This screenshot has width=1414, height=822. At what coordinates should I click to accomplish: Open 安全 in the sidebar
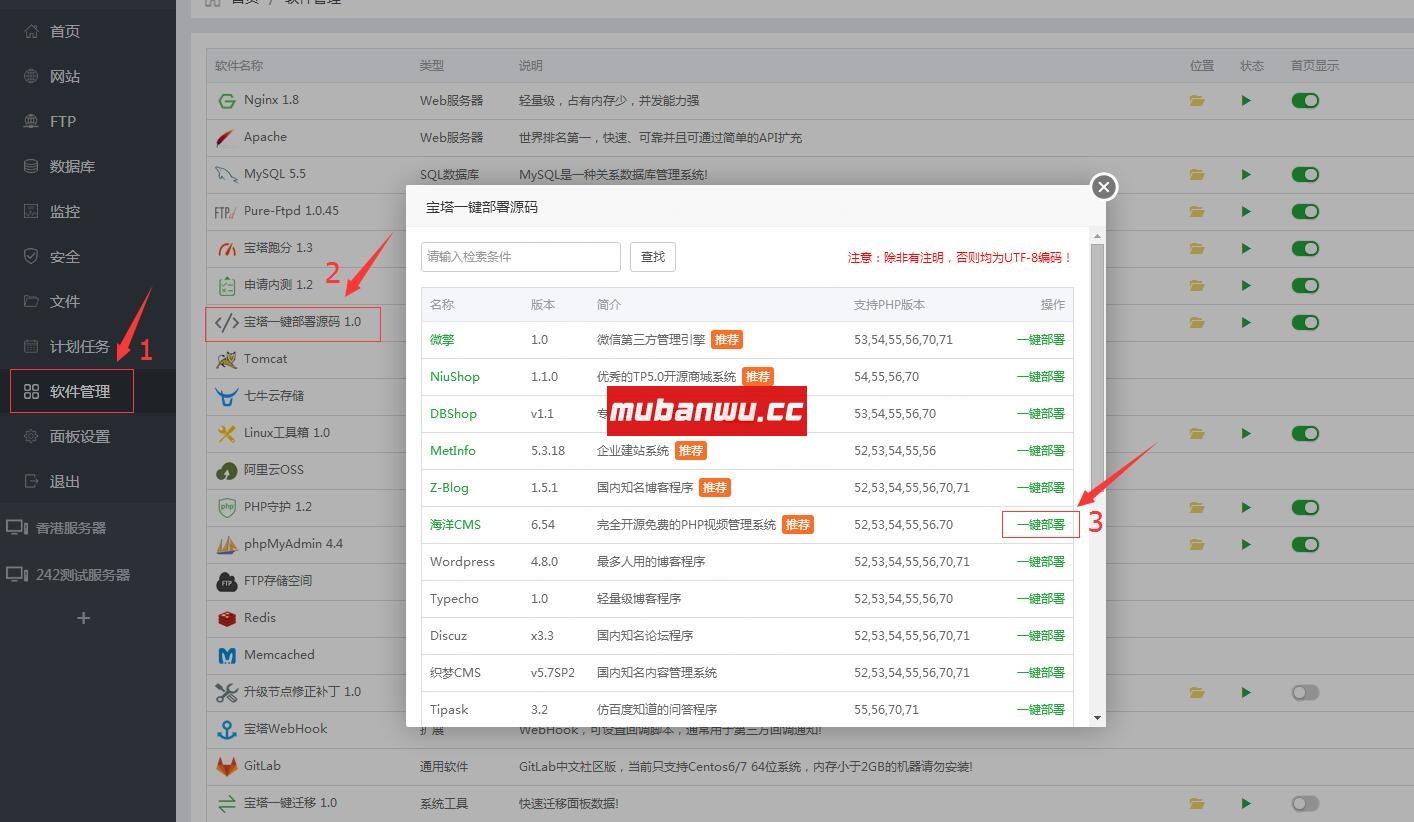point(64,256)
